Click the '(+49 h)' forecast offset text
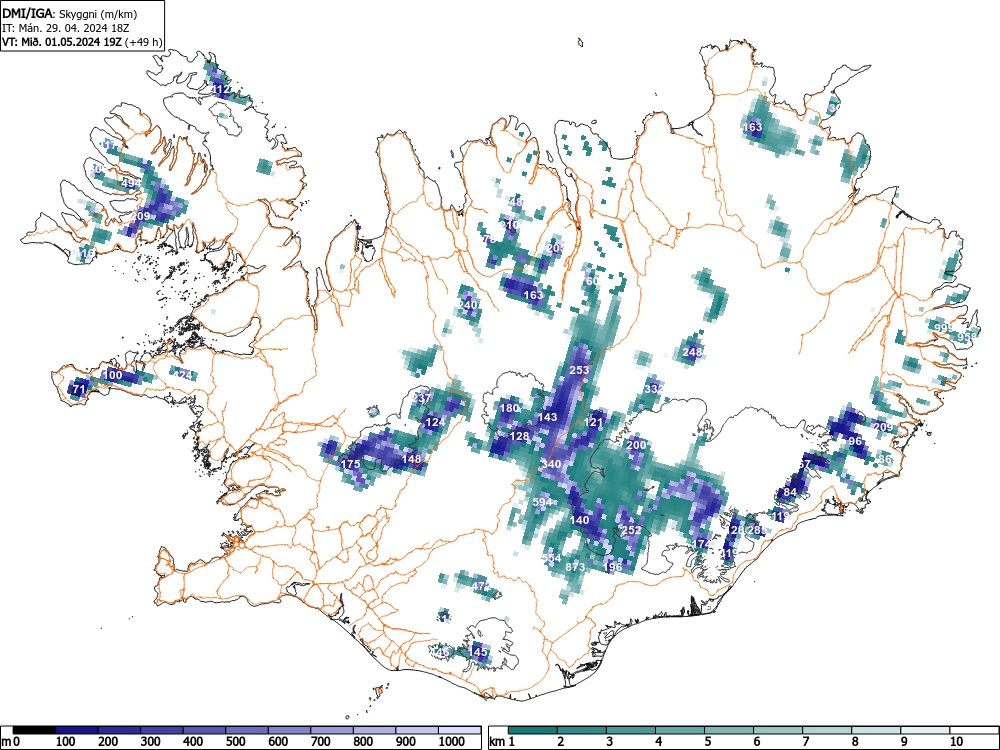 [x=145, y=42]
